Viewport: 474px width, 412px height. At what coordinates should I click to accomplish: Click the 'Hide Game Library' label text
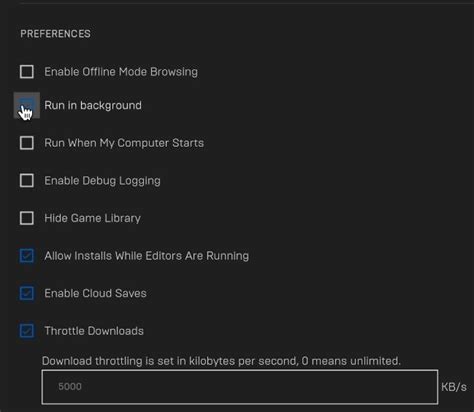pyautogui.click(x=92, y=218)
